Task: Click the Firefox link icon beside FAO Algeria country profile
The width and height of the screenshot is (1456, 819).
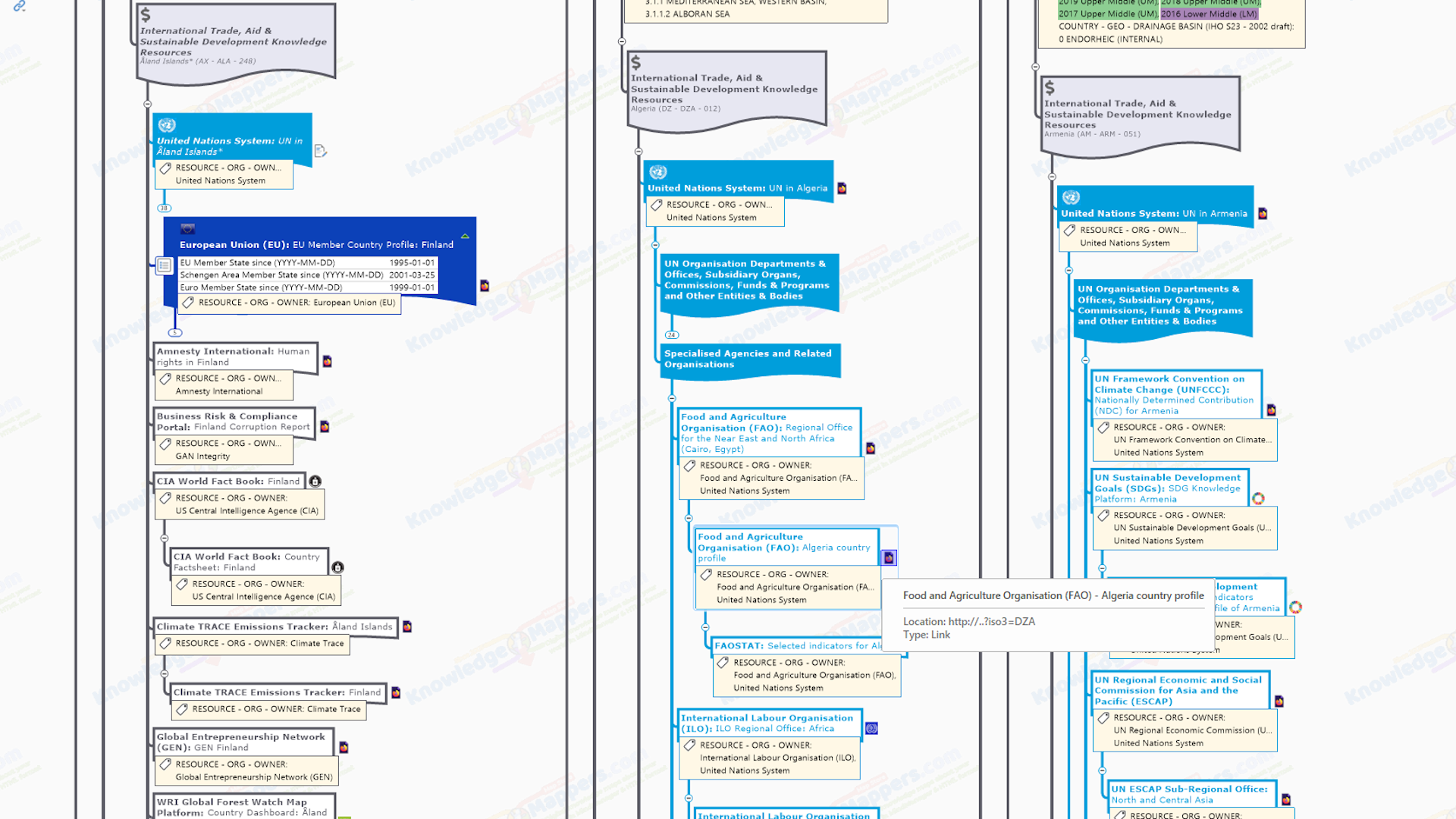Action: 889,558
